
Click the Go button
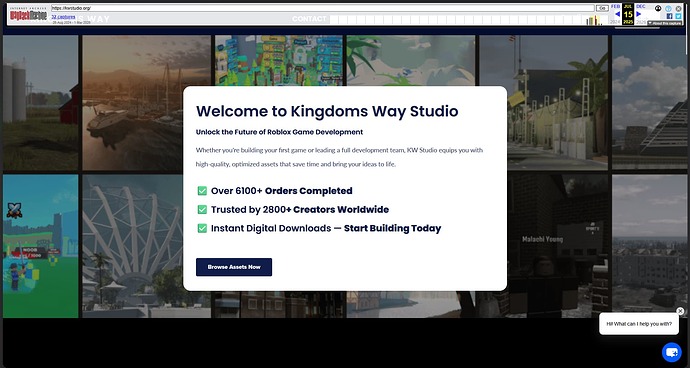click(602, 8)
